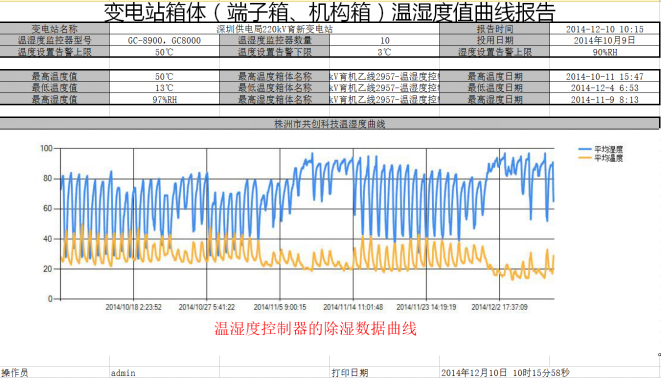Select the date cell 2014年10月9日
This screenshot has width=662, height=378.
click(x=605, y=41)
